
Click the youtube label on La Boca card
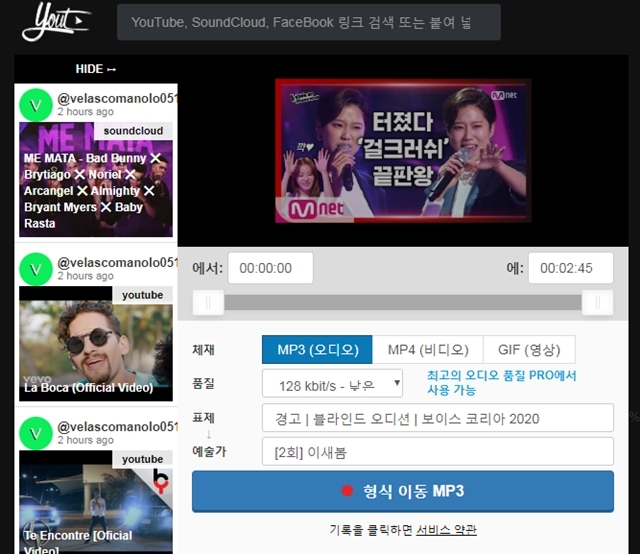click(x=142, y=295)
